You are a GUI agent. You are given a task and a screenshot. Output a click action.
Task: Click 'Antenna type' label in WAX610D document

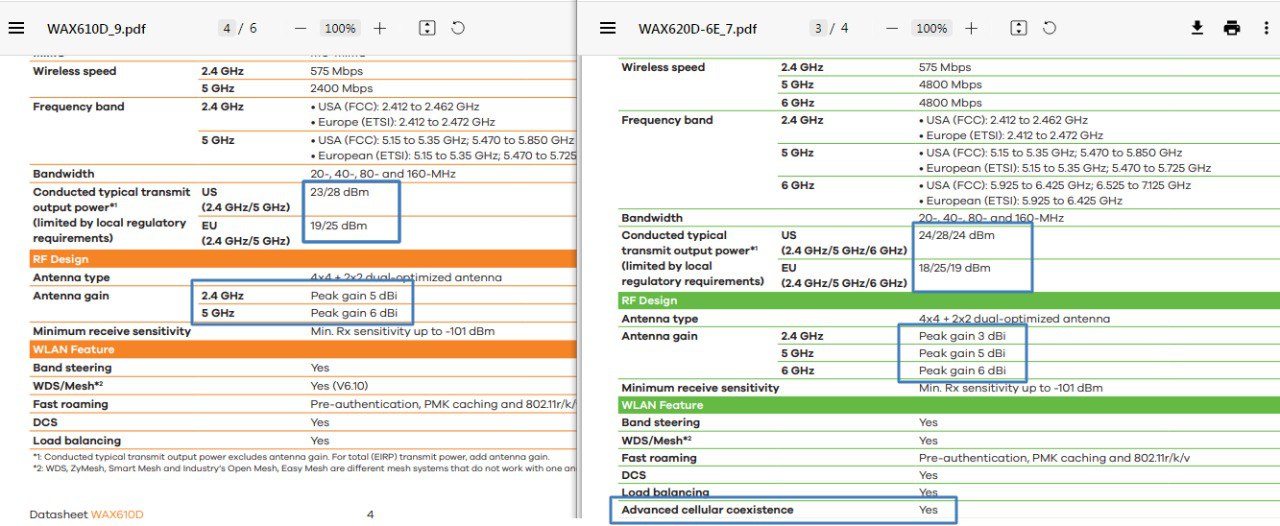[72, 277]
